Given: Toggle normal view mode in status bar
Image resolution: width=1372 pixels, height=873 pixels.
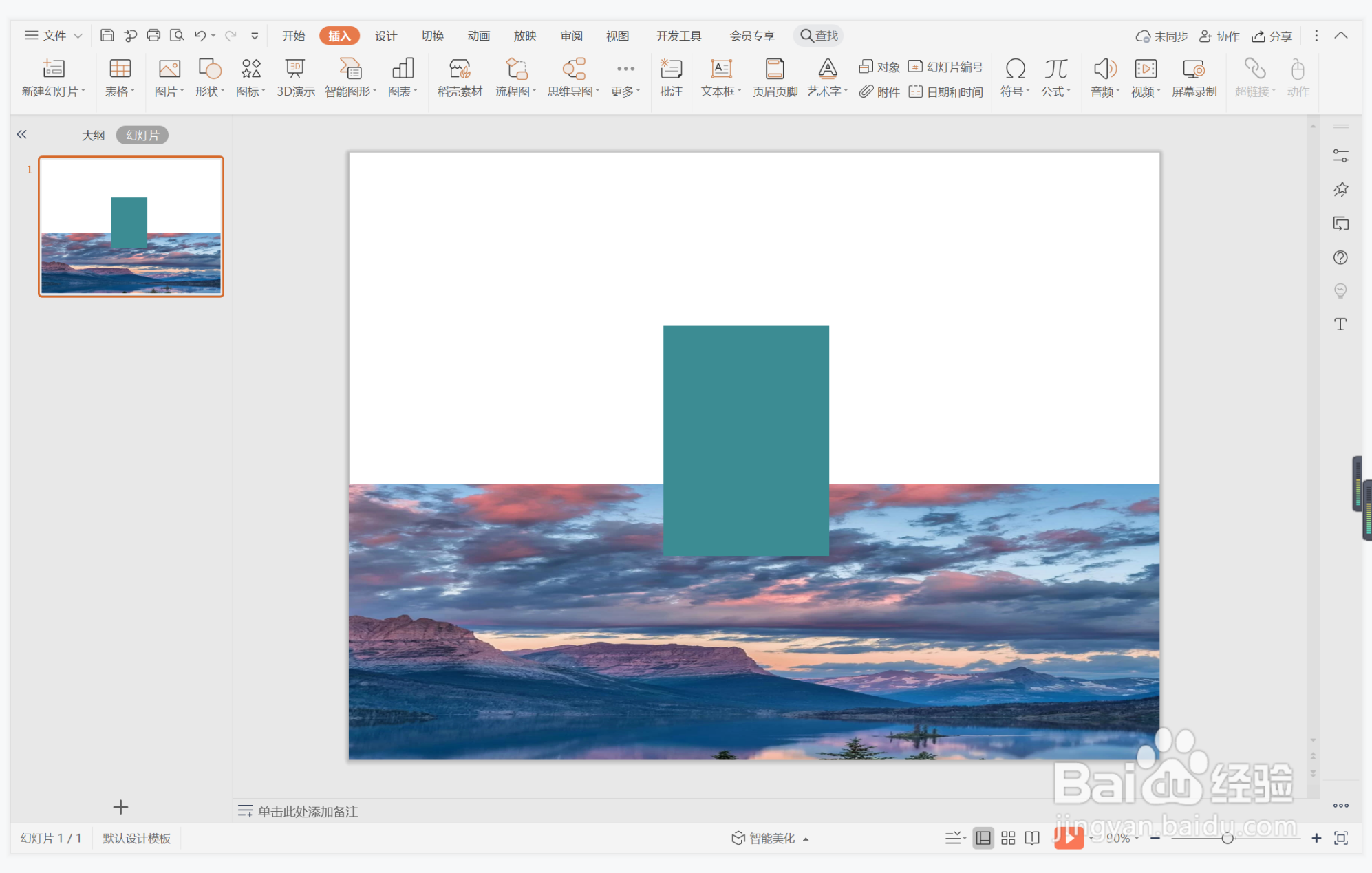Looking at the screenshot, I should [x=983, y=838].
